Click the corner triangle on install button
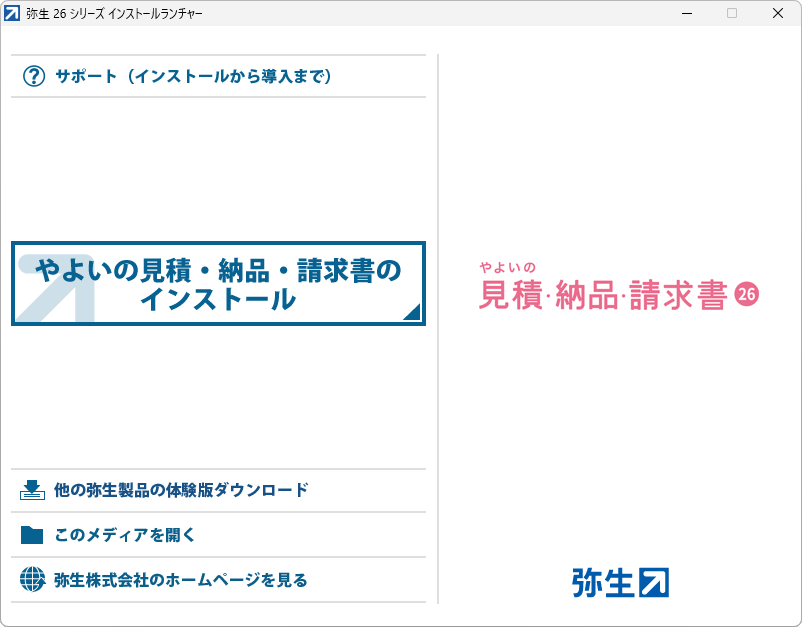The width and height of the screenshot is (802, 627). [x=411, y=312]
